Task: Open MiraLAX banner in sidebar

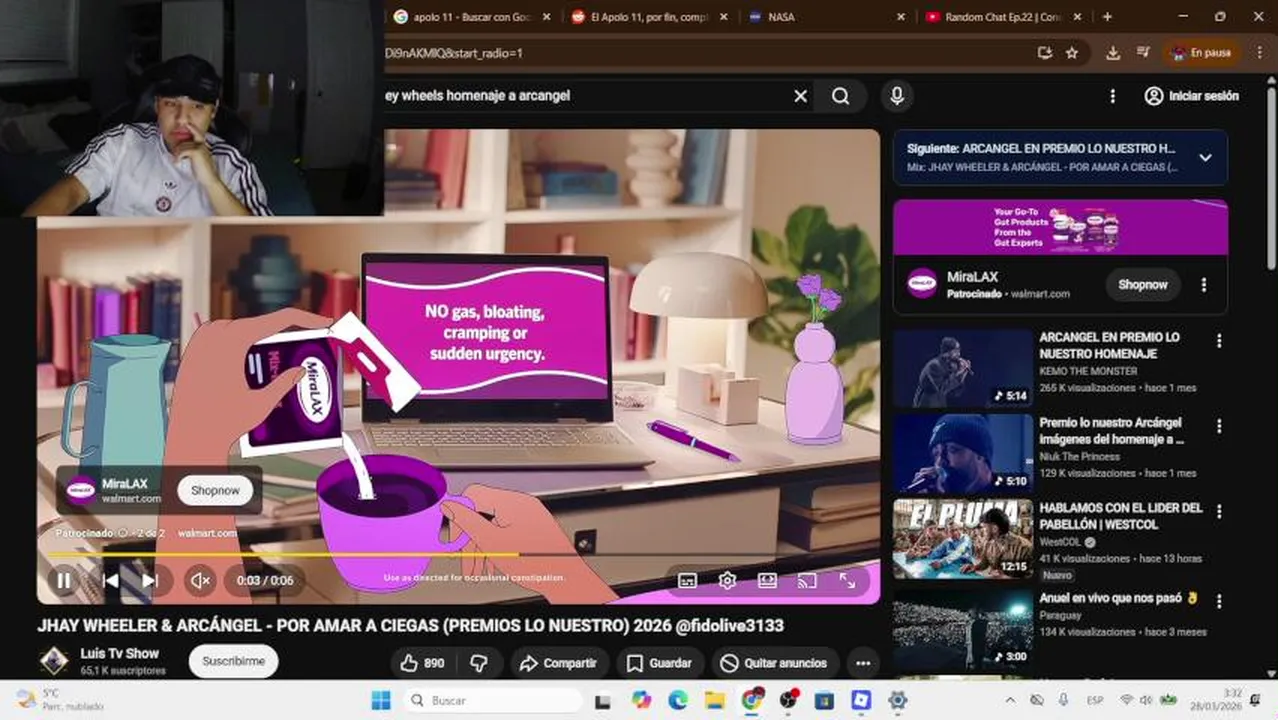Action: pos(1060,227)
